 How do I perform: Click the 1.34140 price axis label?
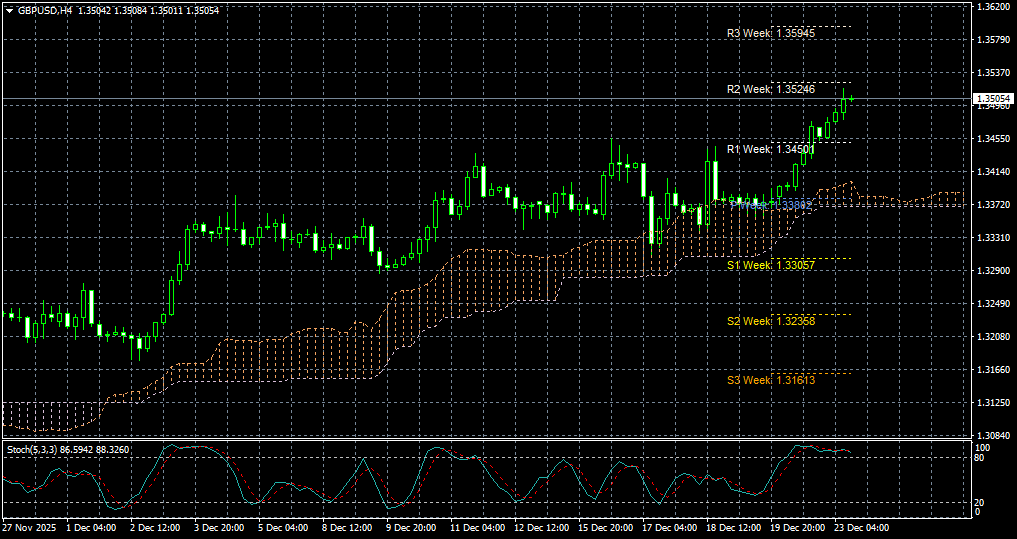point(992,171)
